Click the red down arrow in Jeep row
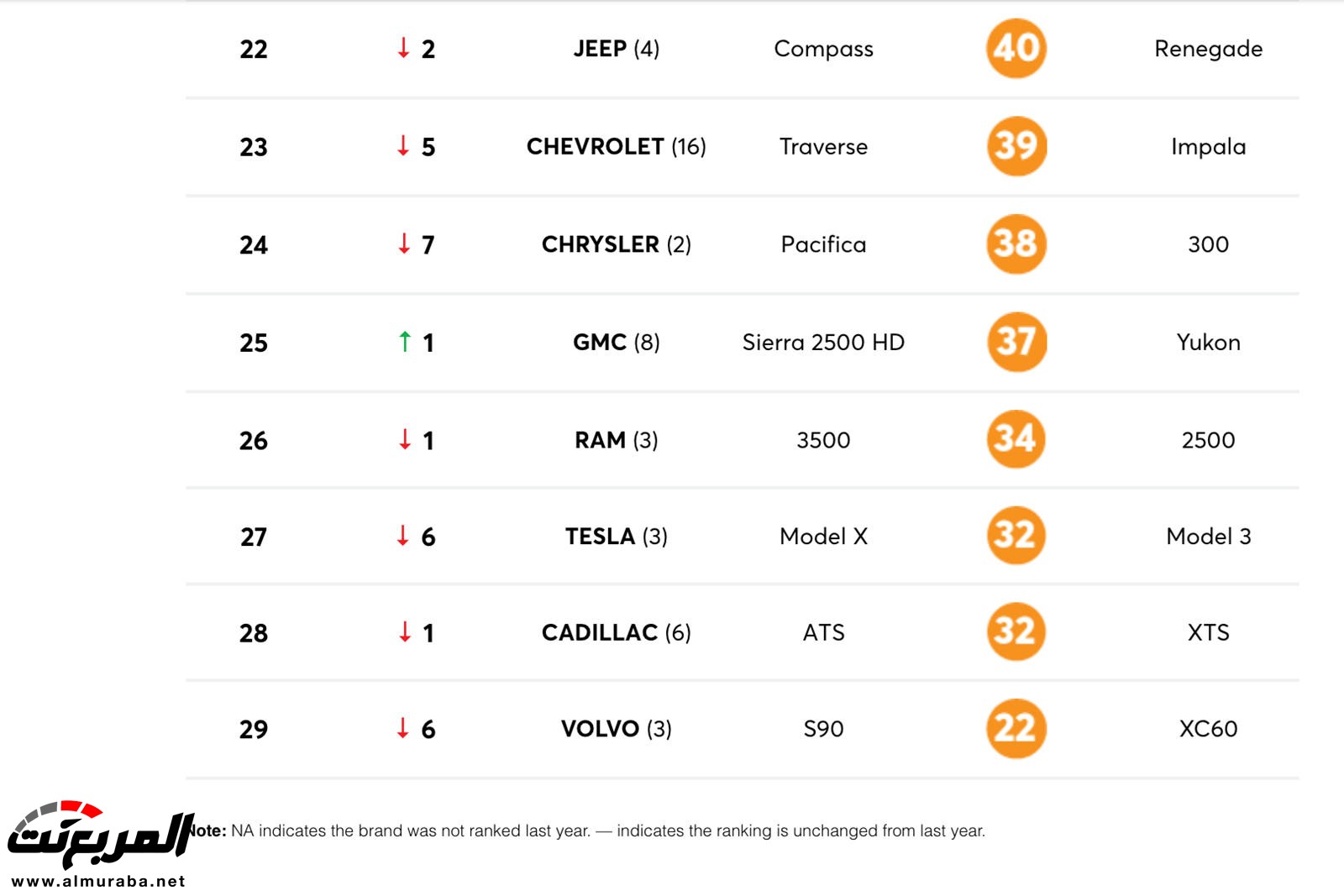 click(404, 49)
